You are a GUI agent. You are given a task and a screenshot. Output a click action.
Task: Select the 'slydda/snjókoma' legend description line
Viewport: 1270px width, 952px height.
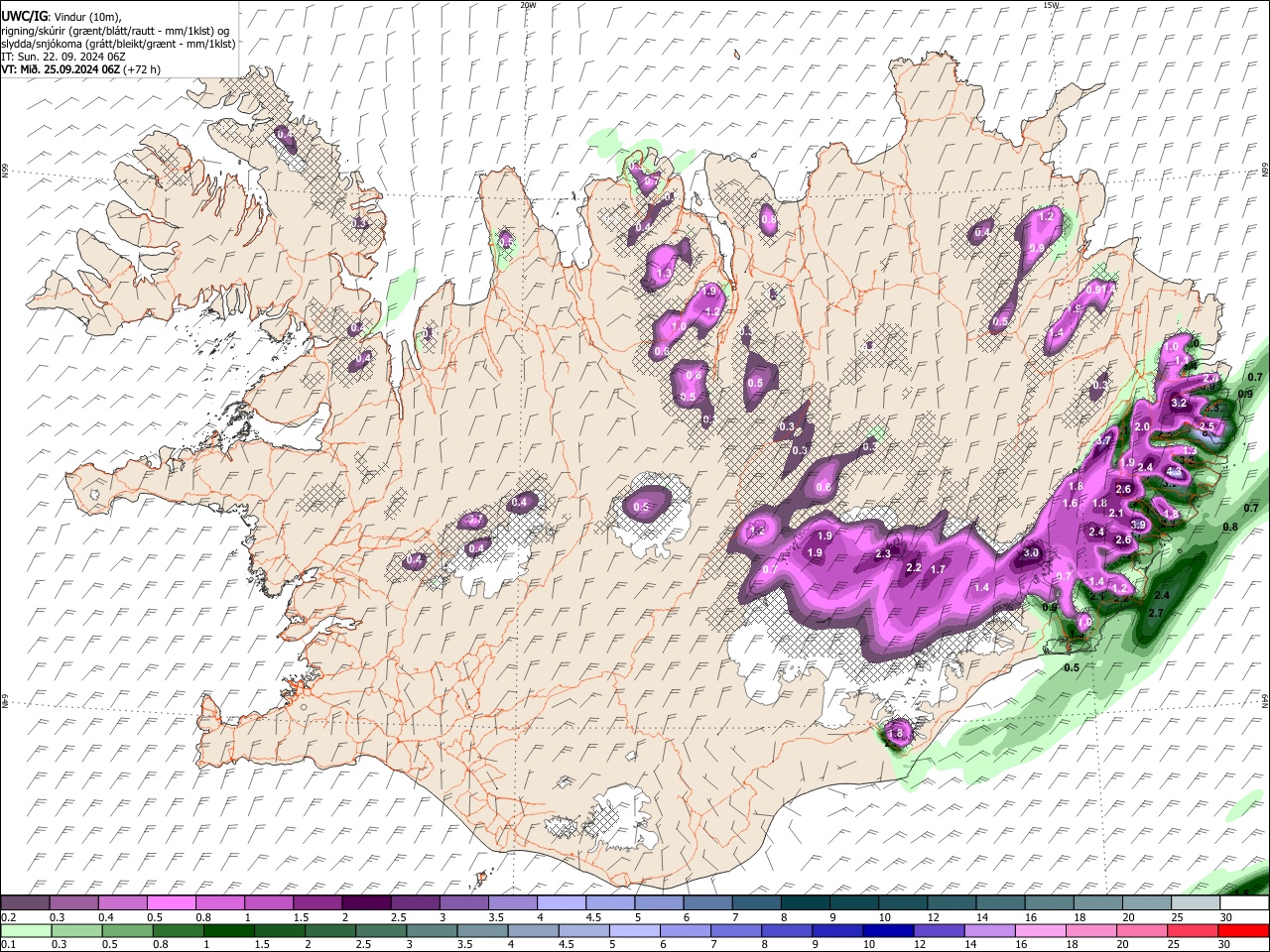pos(119,45)
